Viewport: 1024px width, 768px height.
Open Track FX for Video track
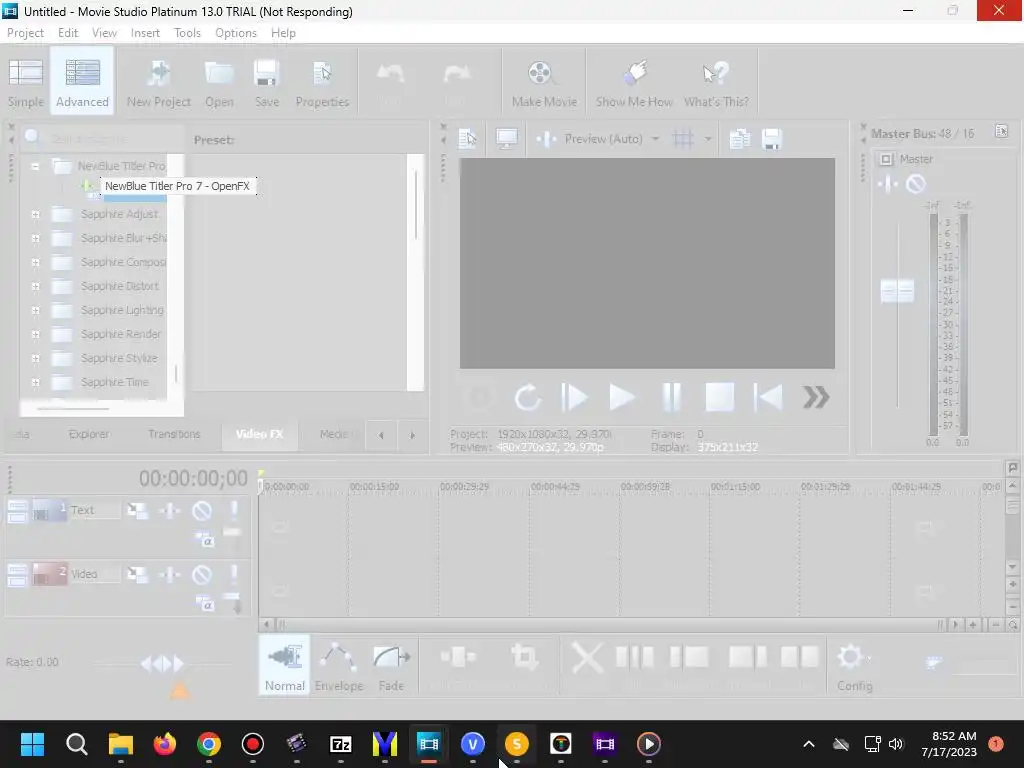pos(170,575)
